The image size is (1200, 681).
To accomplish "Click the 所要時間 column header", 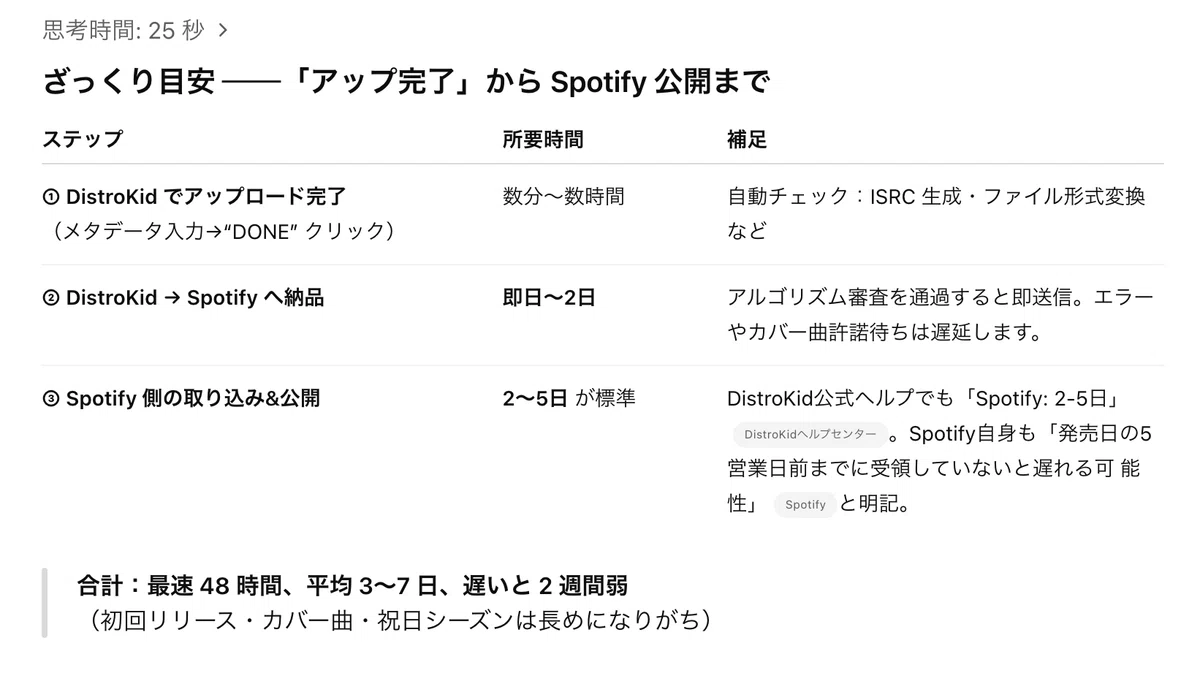I will 542,139.
